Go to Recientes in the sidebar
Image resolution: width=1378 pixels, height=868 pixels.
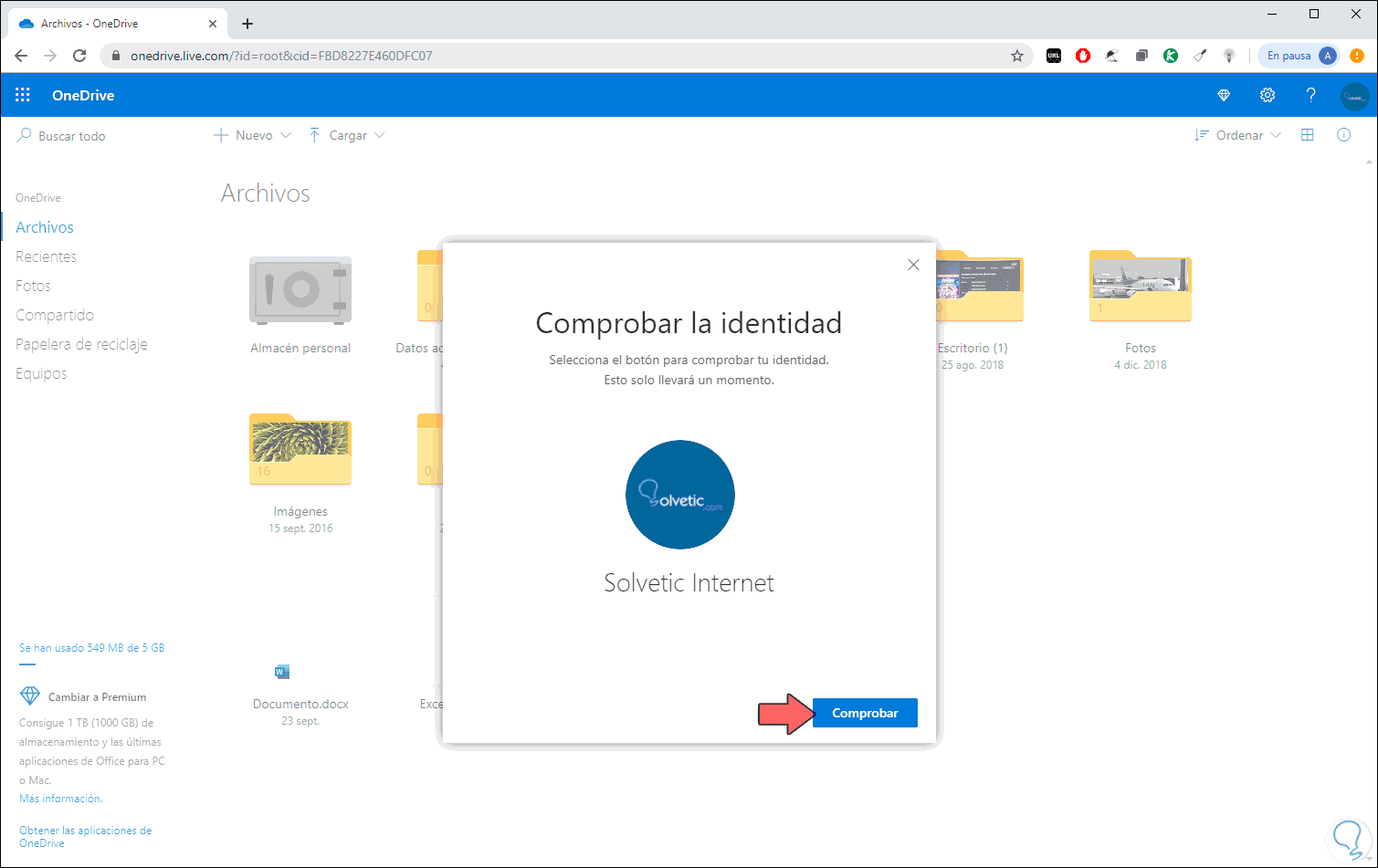(46, 256)
